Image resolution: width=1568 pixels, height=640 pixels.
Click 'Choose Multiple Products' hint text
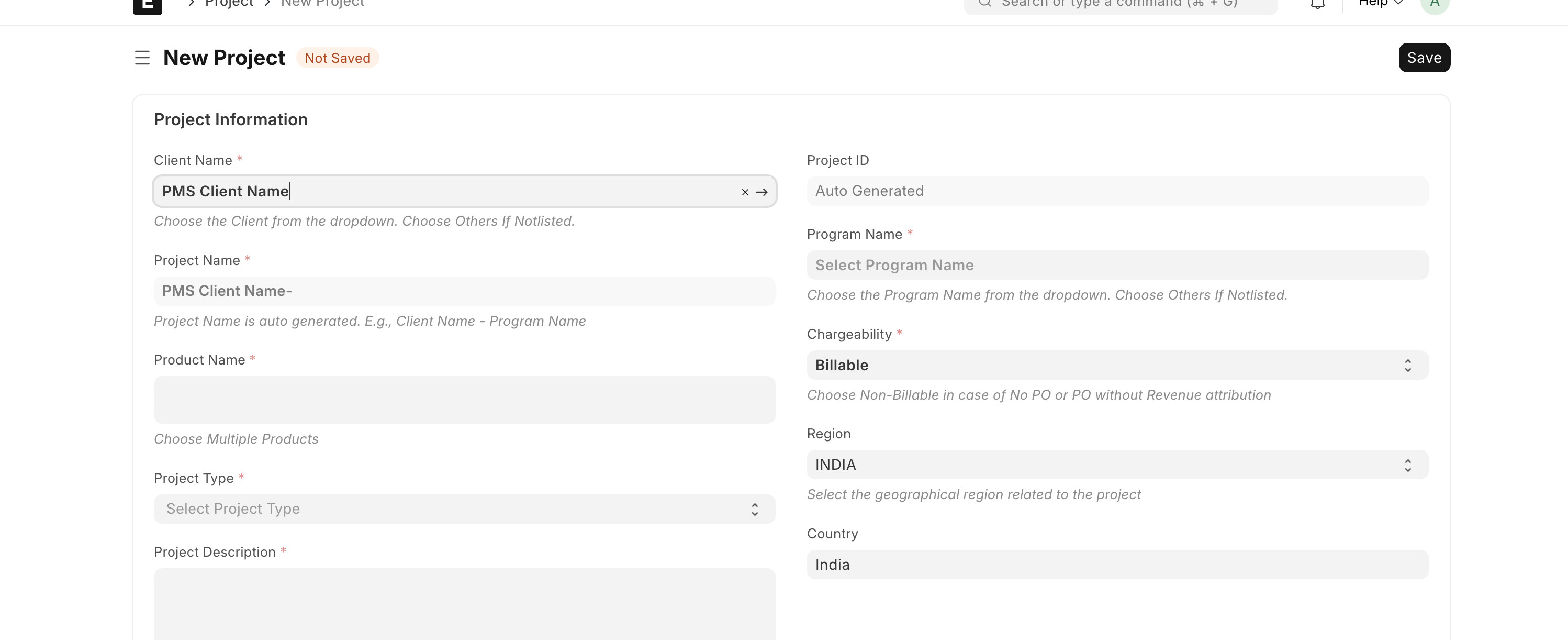pyautogui.click(x=236, y=439)
